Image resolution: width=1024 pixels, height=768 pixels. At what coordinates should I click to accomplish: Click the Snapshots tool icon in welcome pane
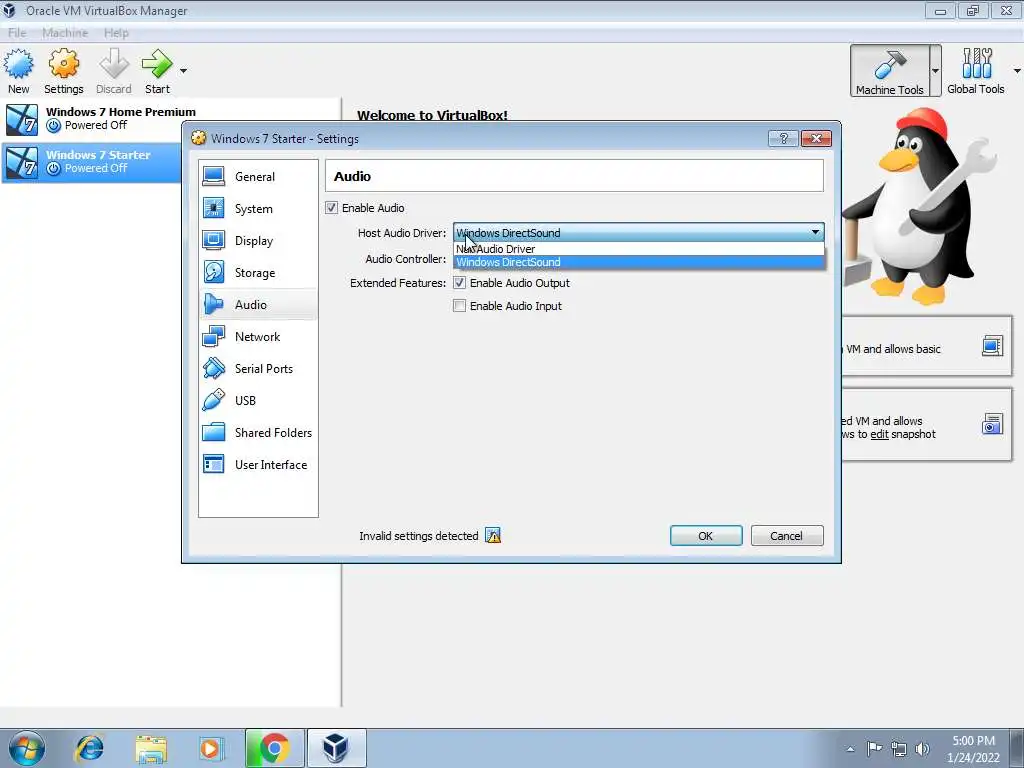click(992, 424)
